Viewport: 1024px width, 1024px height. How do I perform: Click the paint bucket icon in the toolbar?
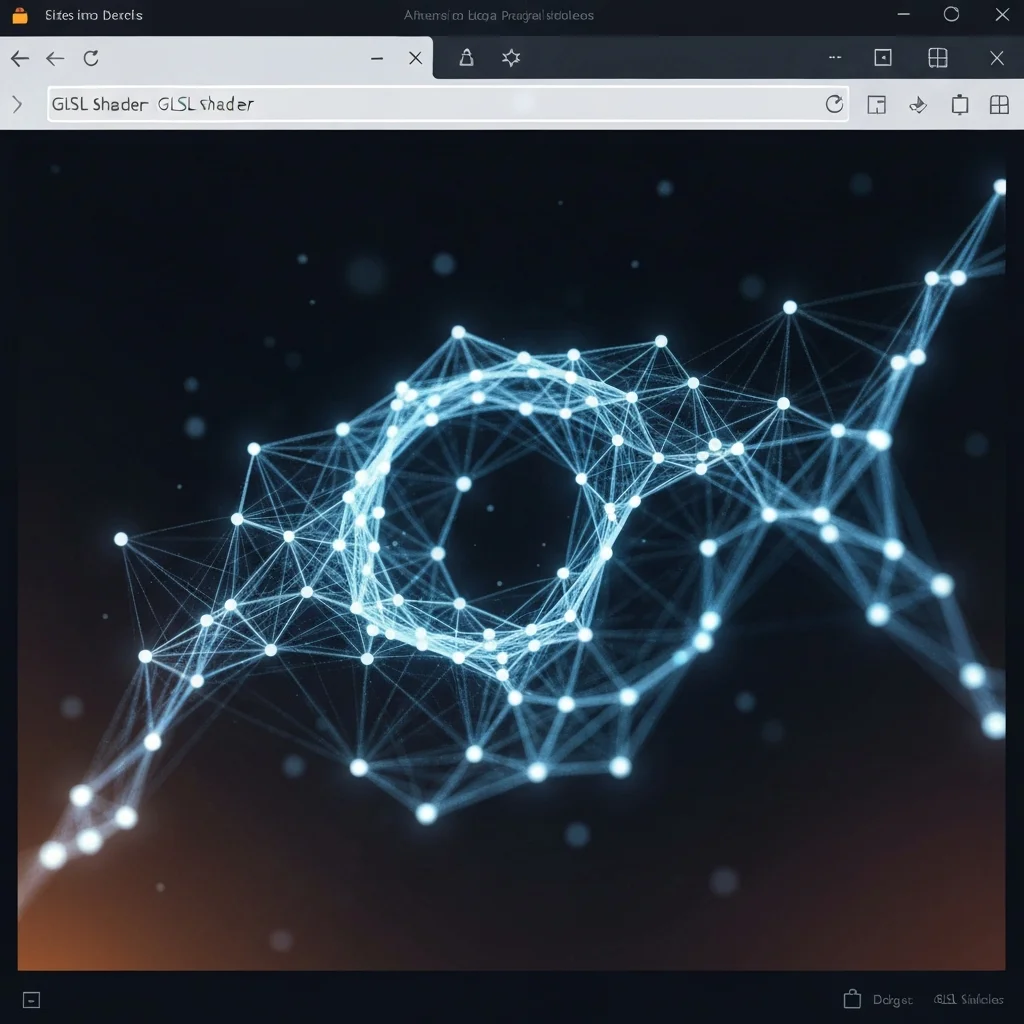tap(918, 105)
